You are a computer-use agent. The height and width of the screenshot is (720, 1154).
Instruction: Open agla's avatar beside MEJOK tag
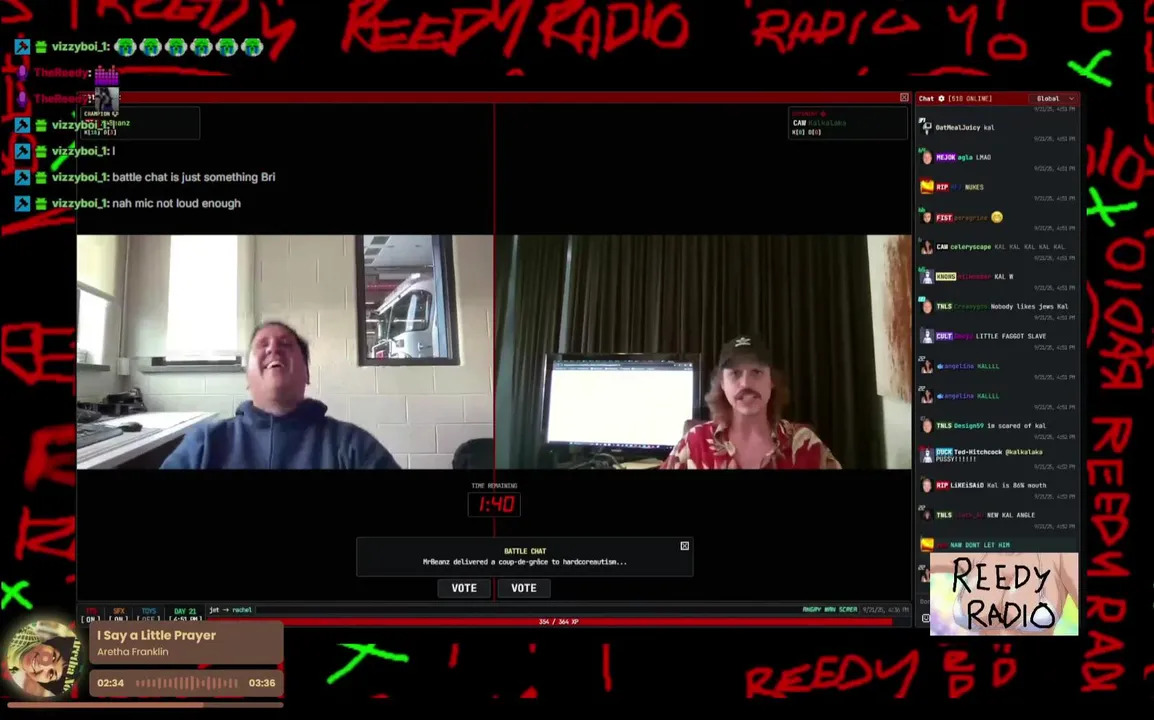pos(926,158)
